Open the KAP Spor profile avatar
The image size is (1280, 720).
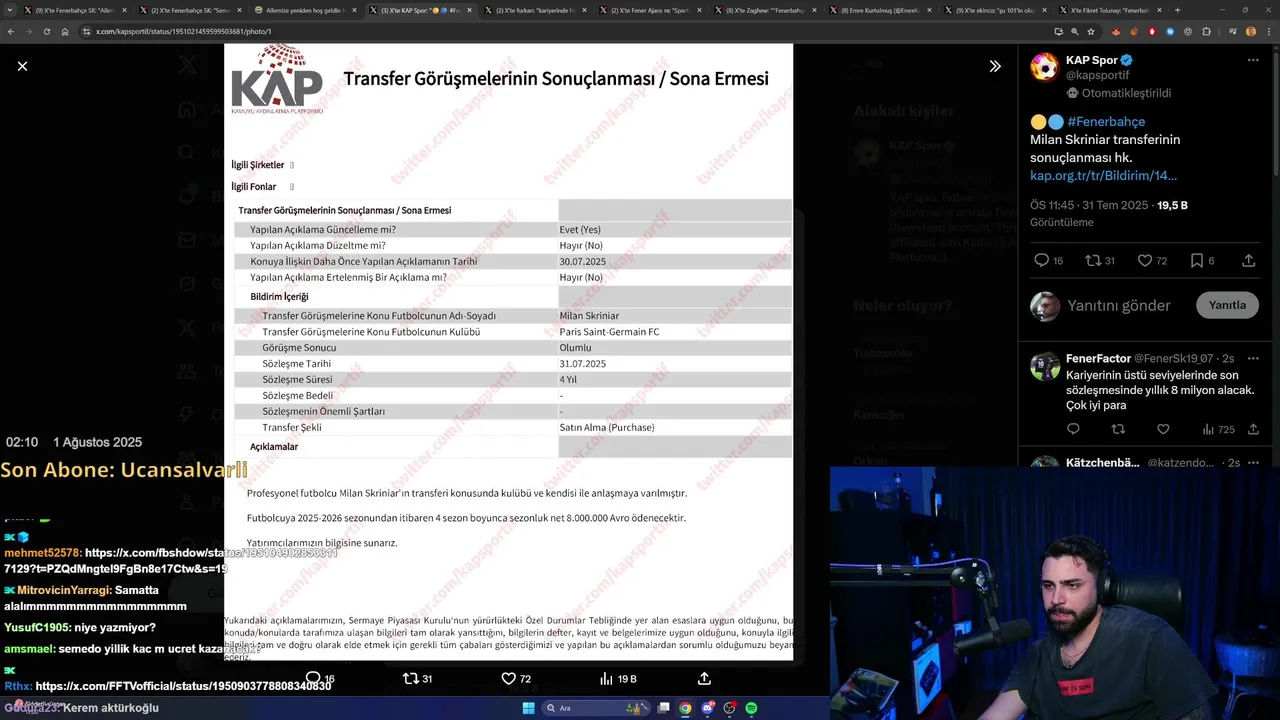[1045, 67]
